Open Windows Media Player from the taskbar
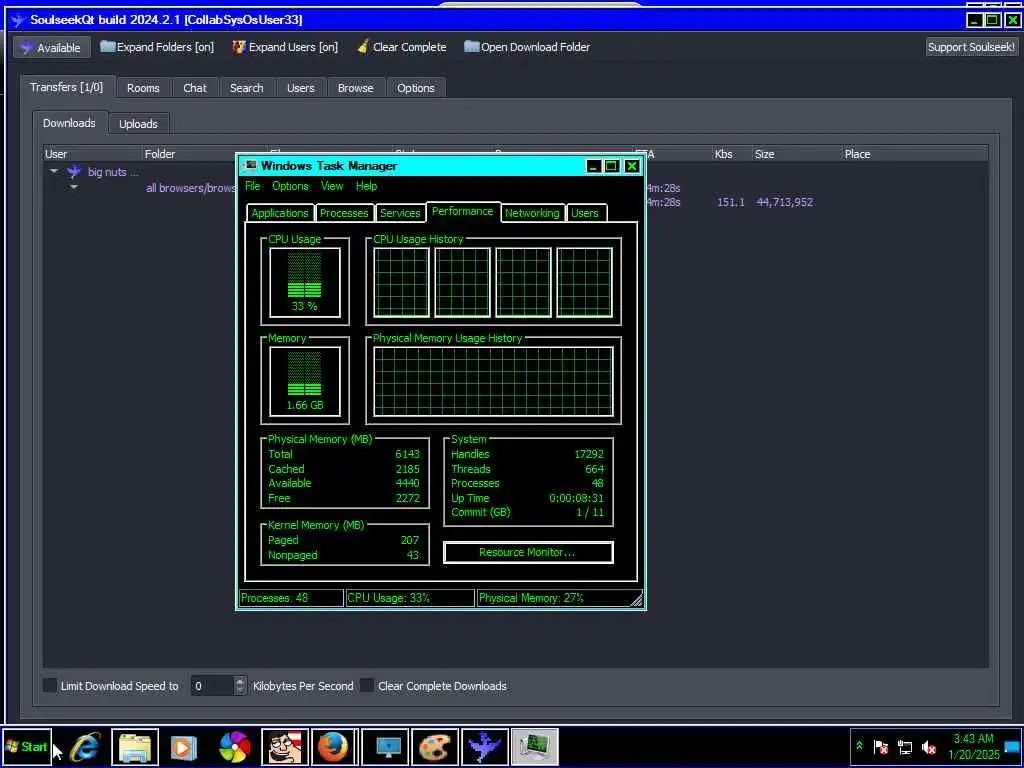The image size is (1024, 768). 184,746
